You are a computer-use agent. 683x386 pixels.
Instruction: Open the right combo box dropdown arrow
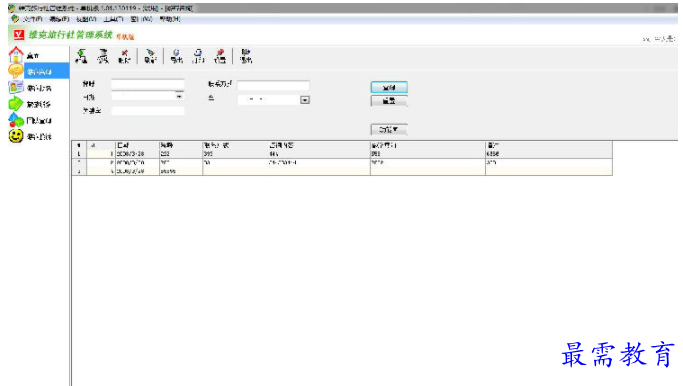click(305, 100)
